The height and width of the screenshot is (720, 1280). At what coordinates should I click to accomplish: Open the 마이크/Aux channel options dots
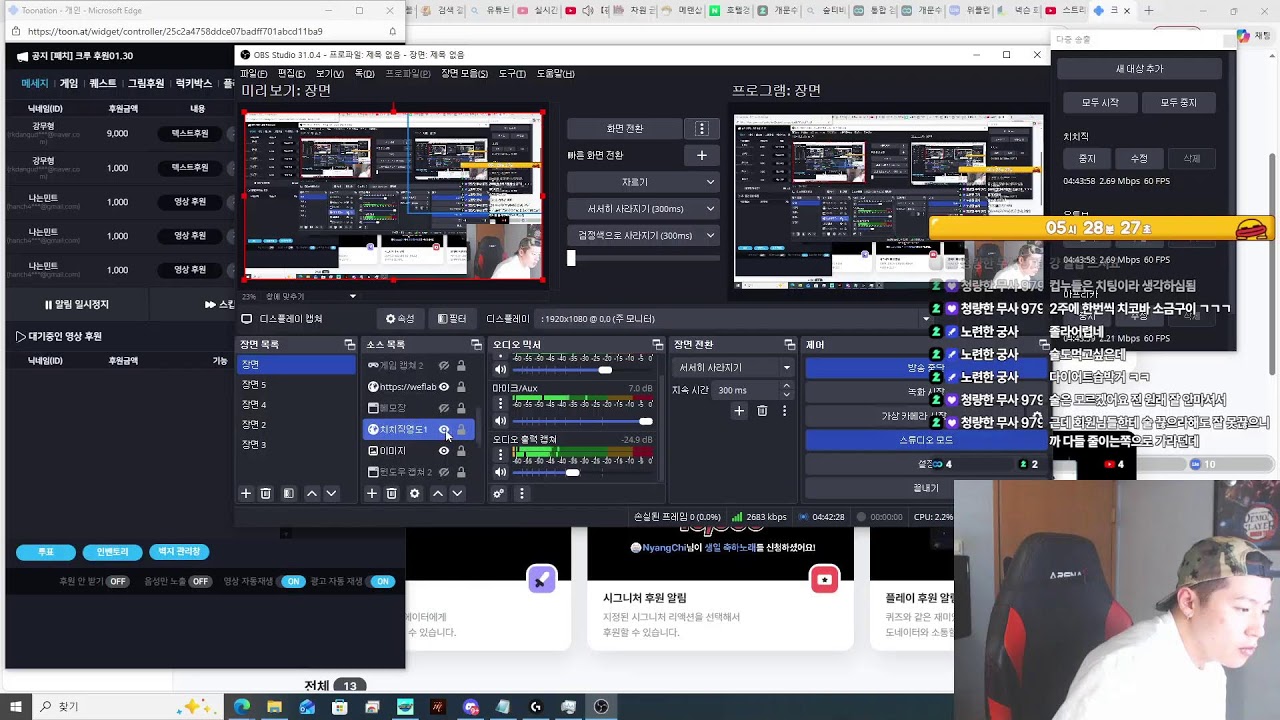501,403
